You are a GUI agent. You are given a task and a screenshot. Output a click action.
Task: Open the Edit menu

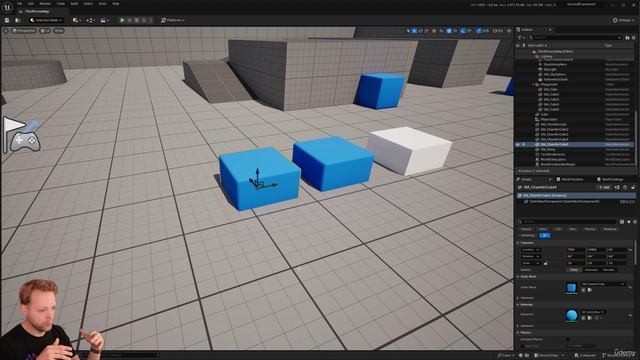31,4
